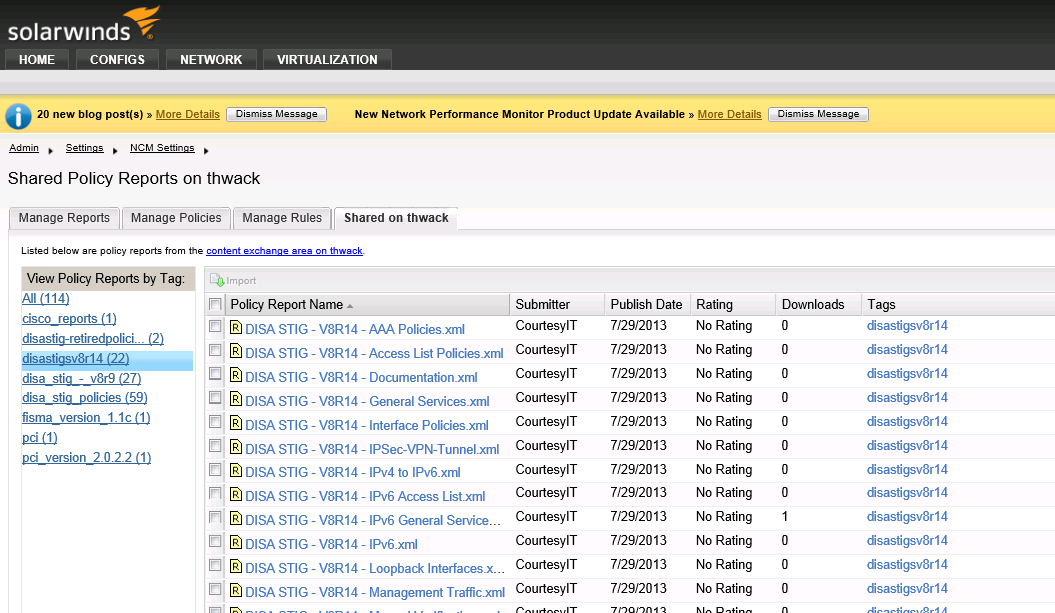Expand the arrow after NCM Settings breadcrumb
The width and height of the screenshot is (1055, 613).
click(207, 151)
